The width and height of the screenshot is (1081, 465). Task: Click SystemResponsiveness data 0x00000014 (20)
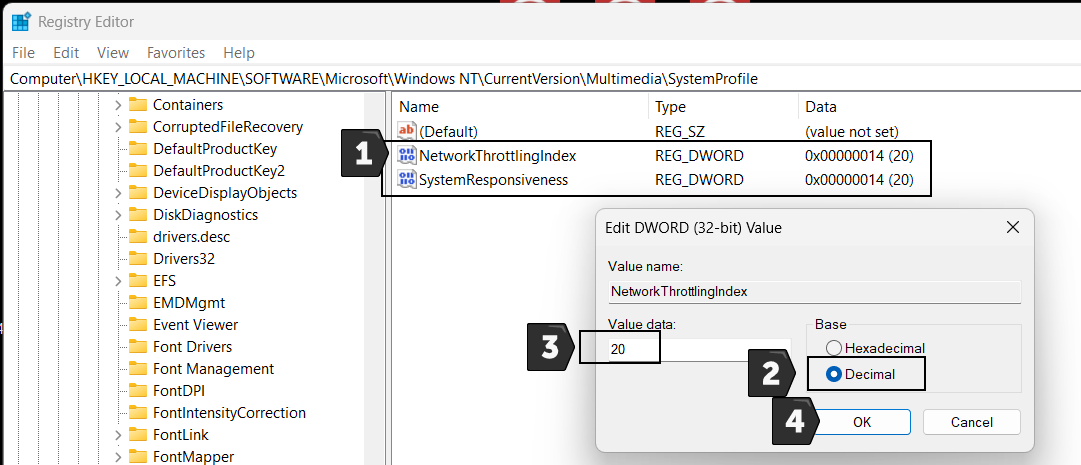(859, 180)
